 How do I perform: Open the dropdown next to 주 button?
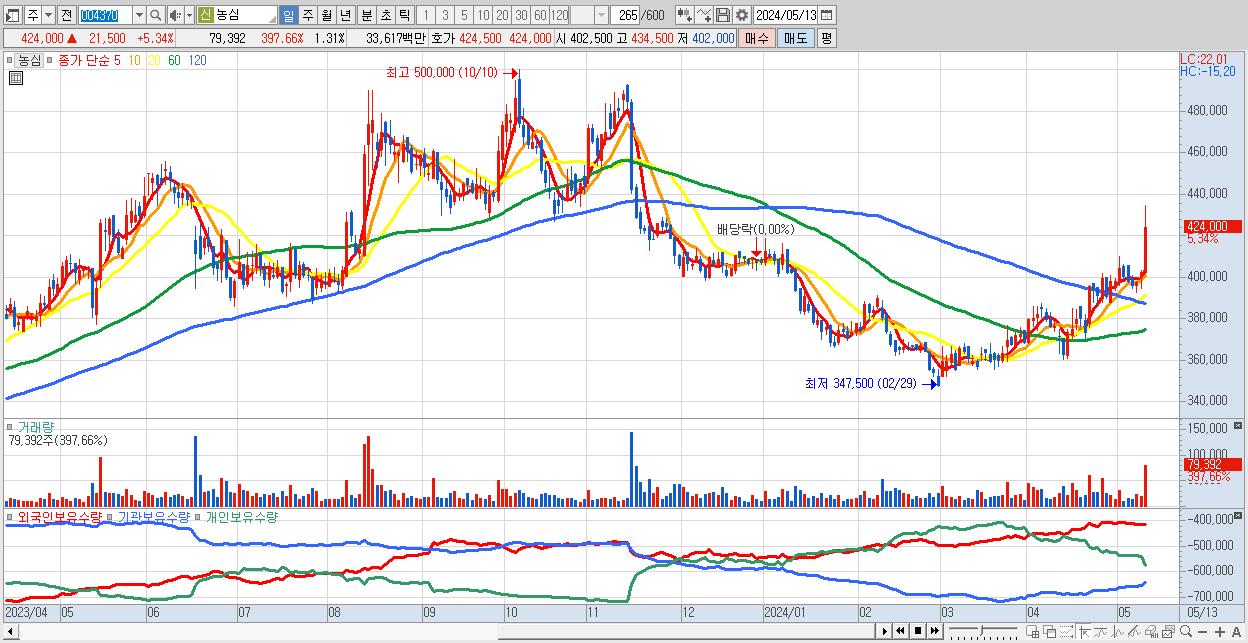[x=48, y=15]
